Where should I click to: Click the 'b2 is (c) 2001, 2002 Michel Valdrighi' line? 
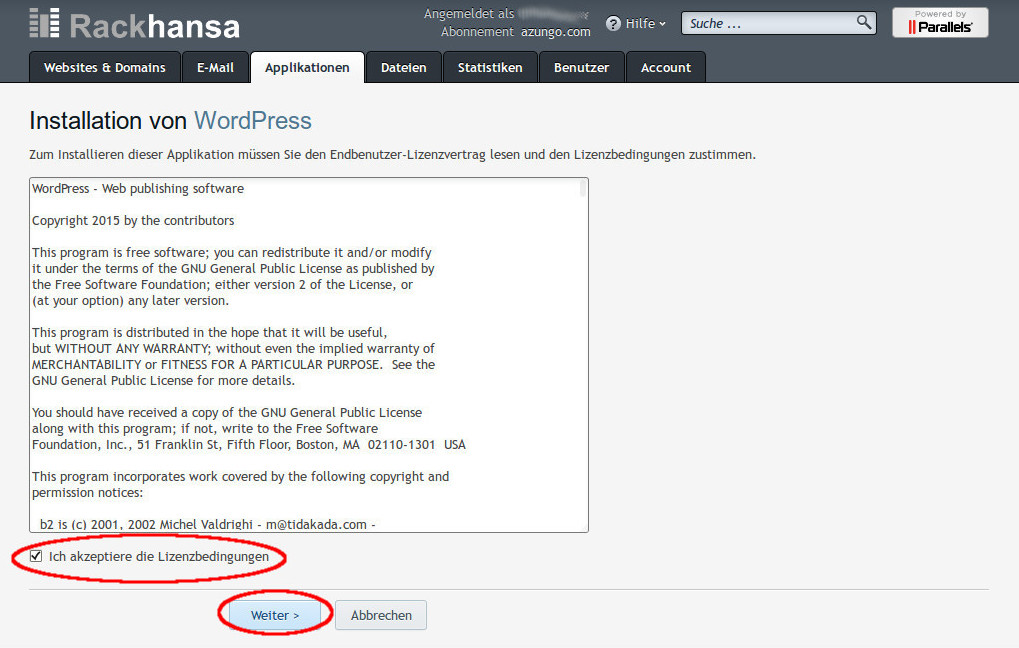[207, 525]
